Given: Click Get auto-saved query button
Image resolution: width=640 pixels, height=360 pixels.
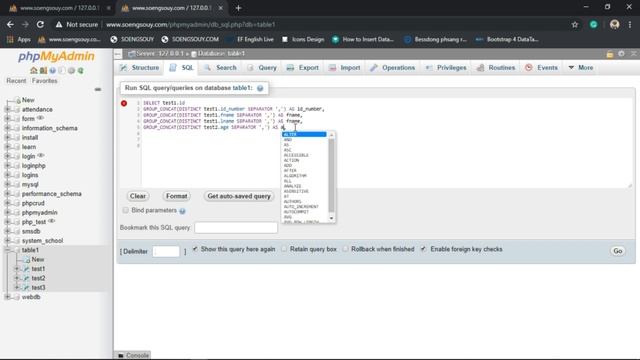Looking at the screenshot, I should tap(239, 196).
